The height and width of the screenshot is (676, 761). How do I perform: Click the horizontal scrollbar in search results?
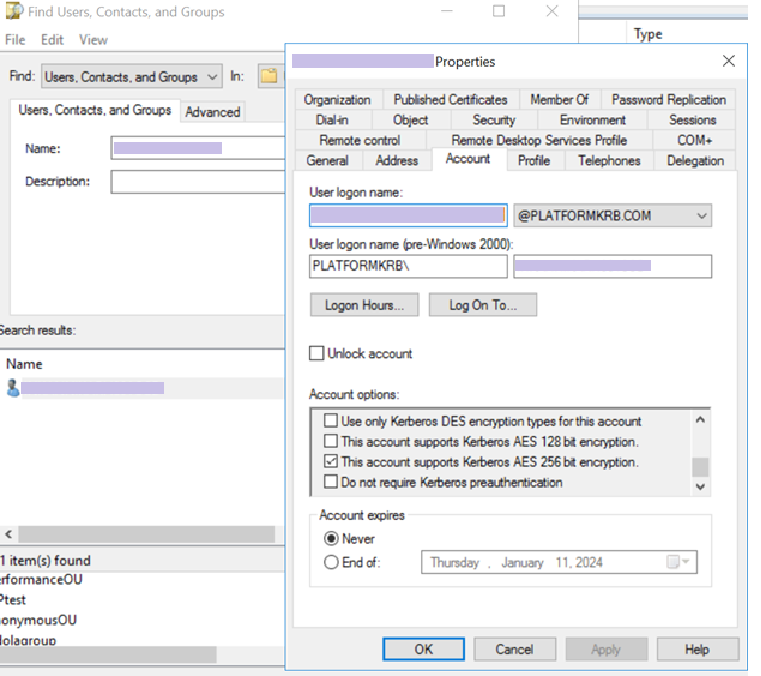(146, 534)
